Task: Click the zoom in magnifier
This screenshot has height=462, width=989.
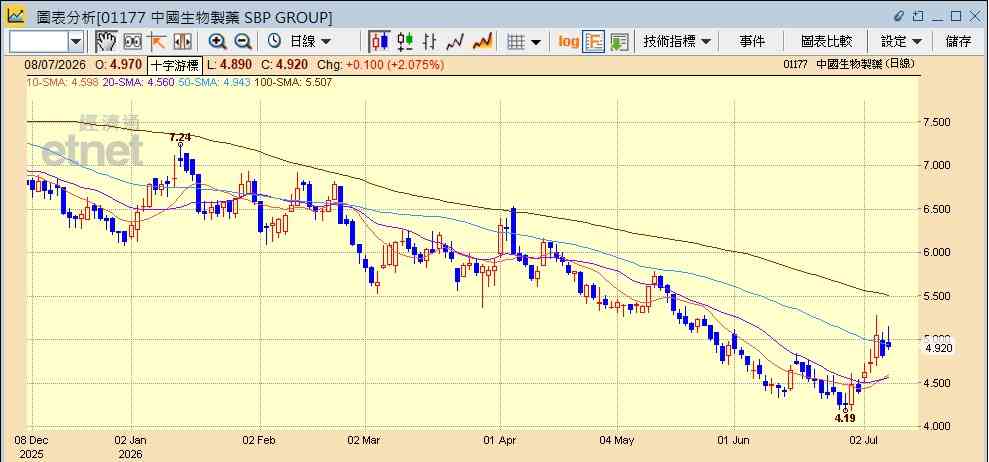Action: [218, 42]
